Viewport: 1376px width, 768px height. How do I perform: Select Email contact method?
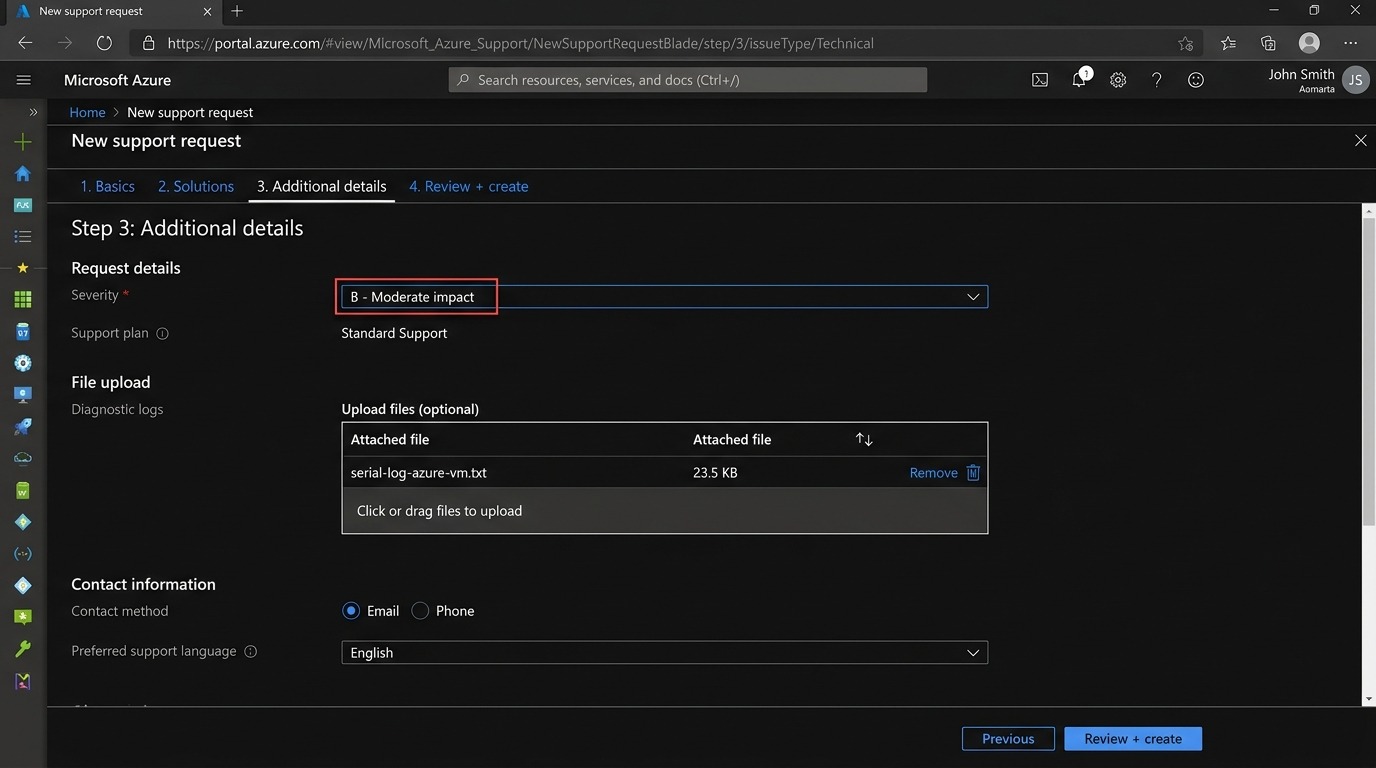[x=351, y=610]
